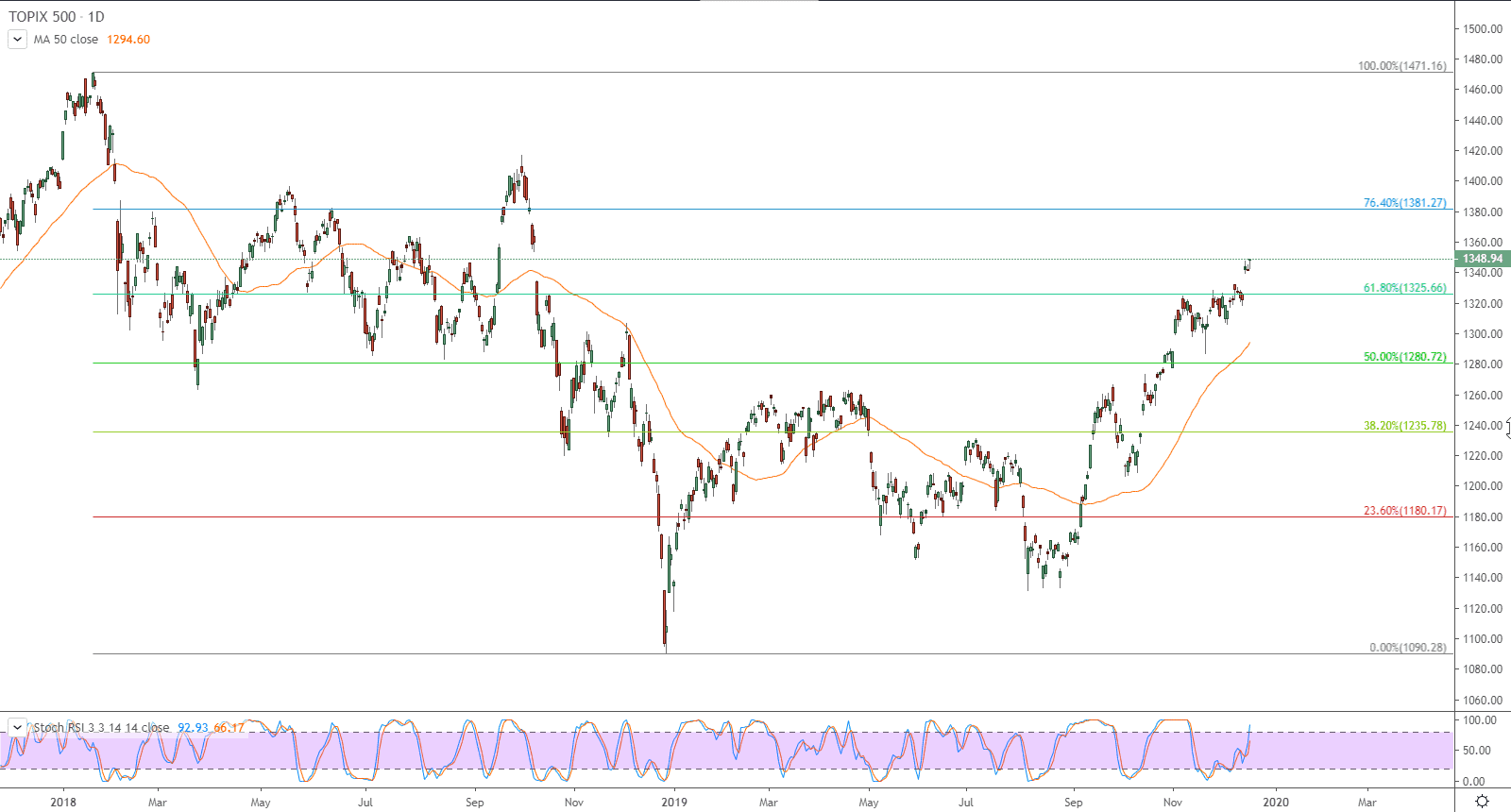Click 100.00 on the Stoch RSI scale
This screenshot has width=1511, height=812.
pos(1479,720)
